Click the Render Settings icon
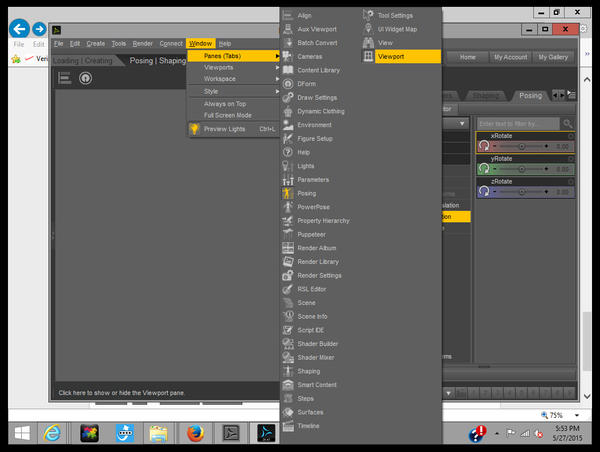The width and height of the screenshot is (600, 452). [x=288, y=276]
